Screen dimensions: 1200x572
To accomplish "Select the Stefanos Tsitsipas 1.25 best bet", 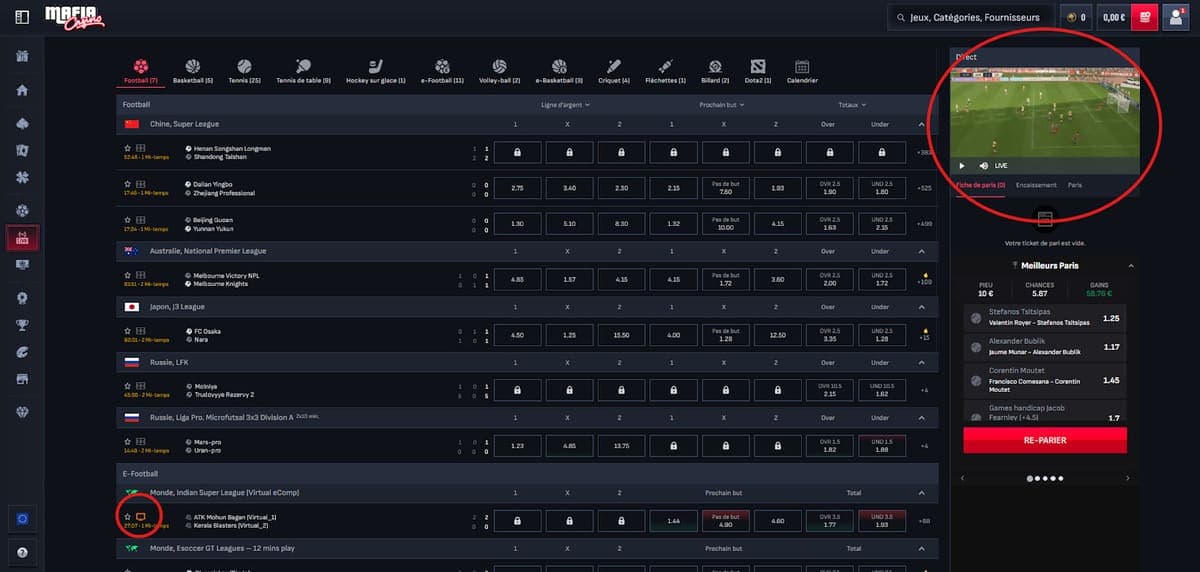I will (1047, 318).
